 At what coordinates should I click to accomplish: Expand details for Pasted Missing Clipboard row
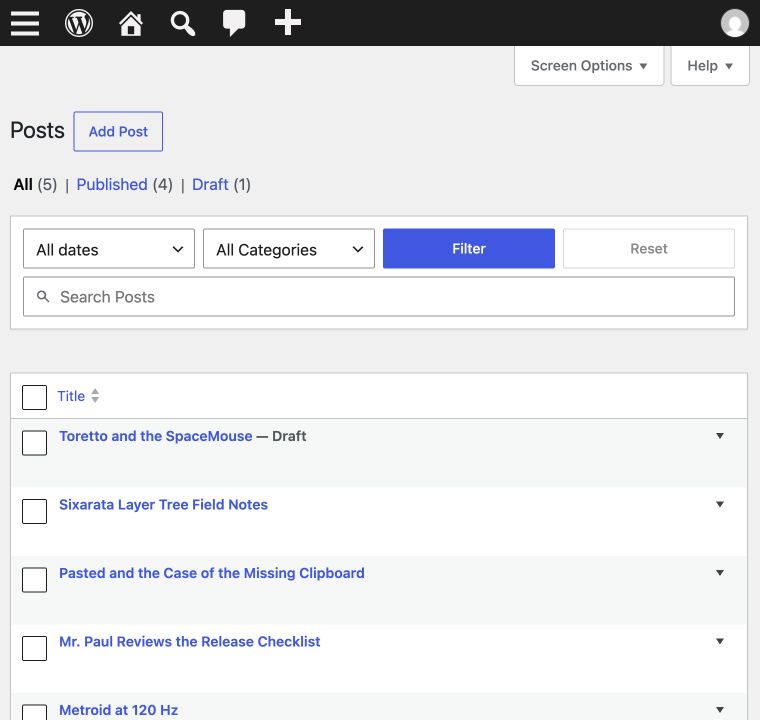tap(720, 573)
